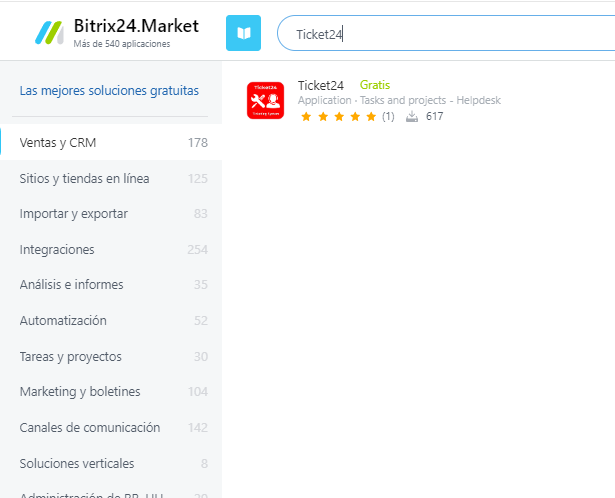
Task: Choose the Soluciones verticales category
Action: (x=76, y=464)
